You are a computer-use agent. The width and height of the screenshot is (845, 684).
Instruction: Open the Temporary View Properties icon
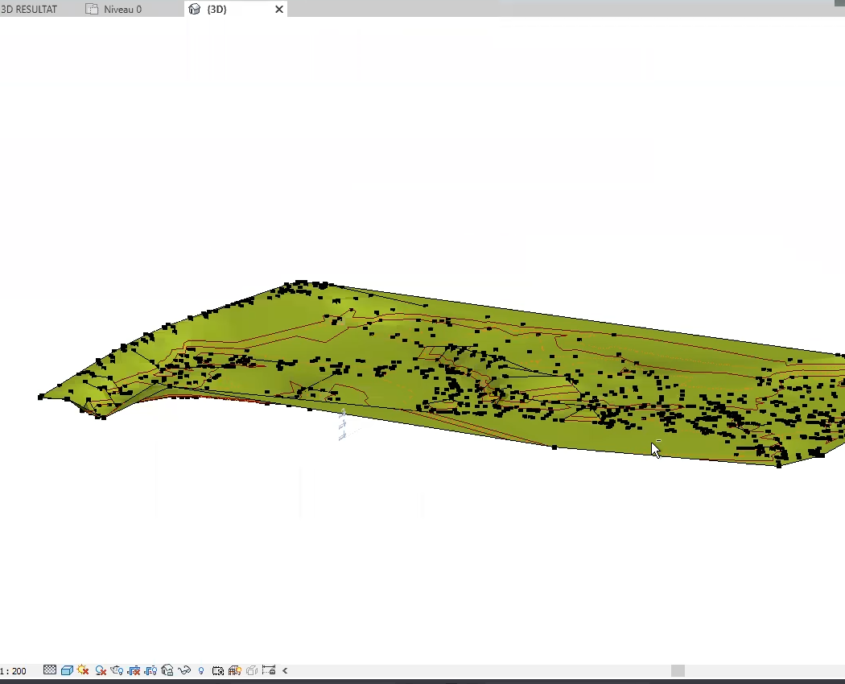pos(218,671)
